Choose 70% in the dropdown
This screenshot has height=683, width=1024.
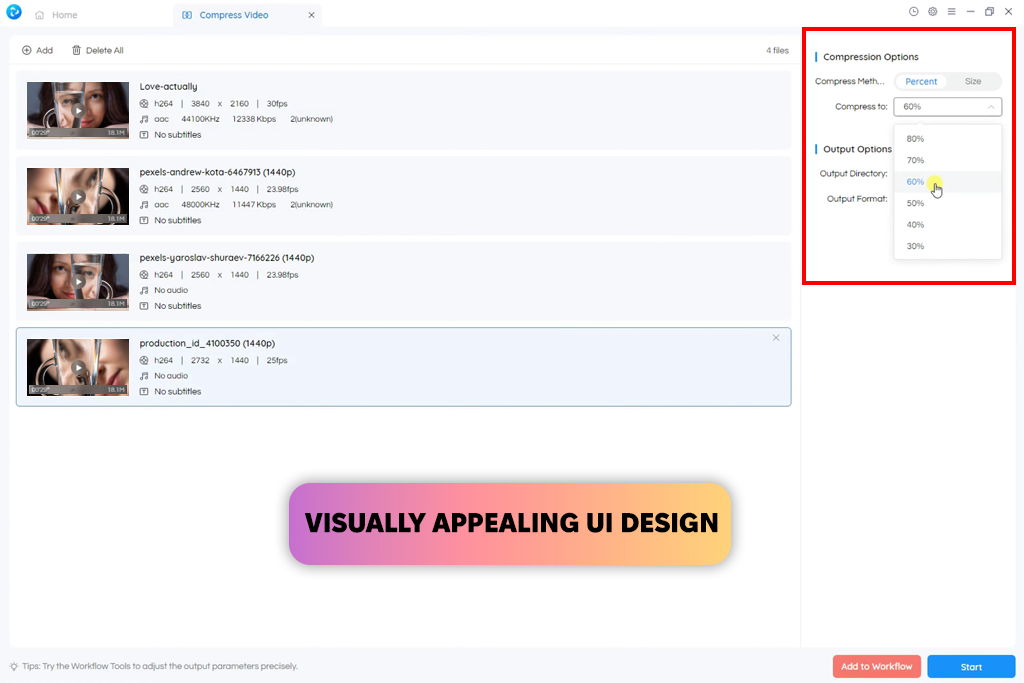tap(948, 160)
